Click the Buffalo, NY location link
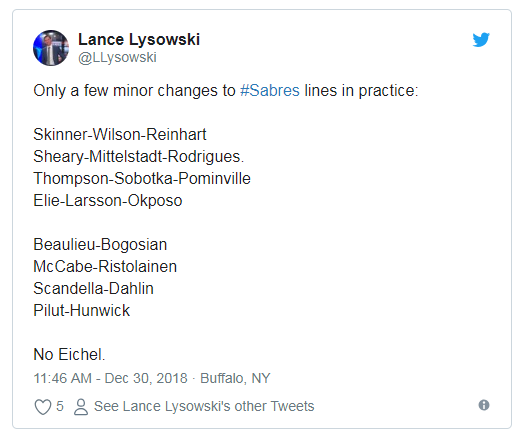Image resolution: width=526 pixels, height=441 pixels. click(x=235, y=378)
